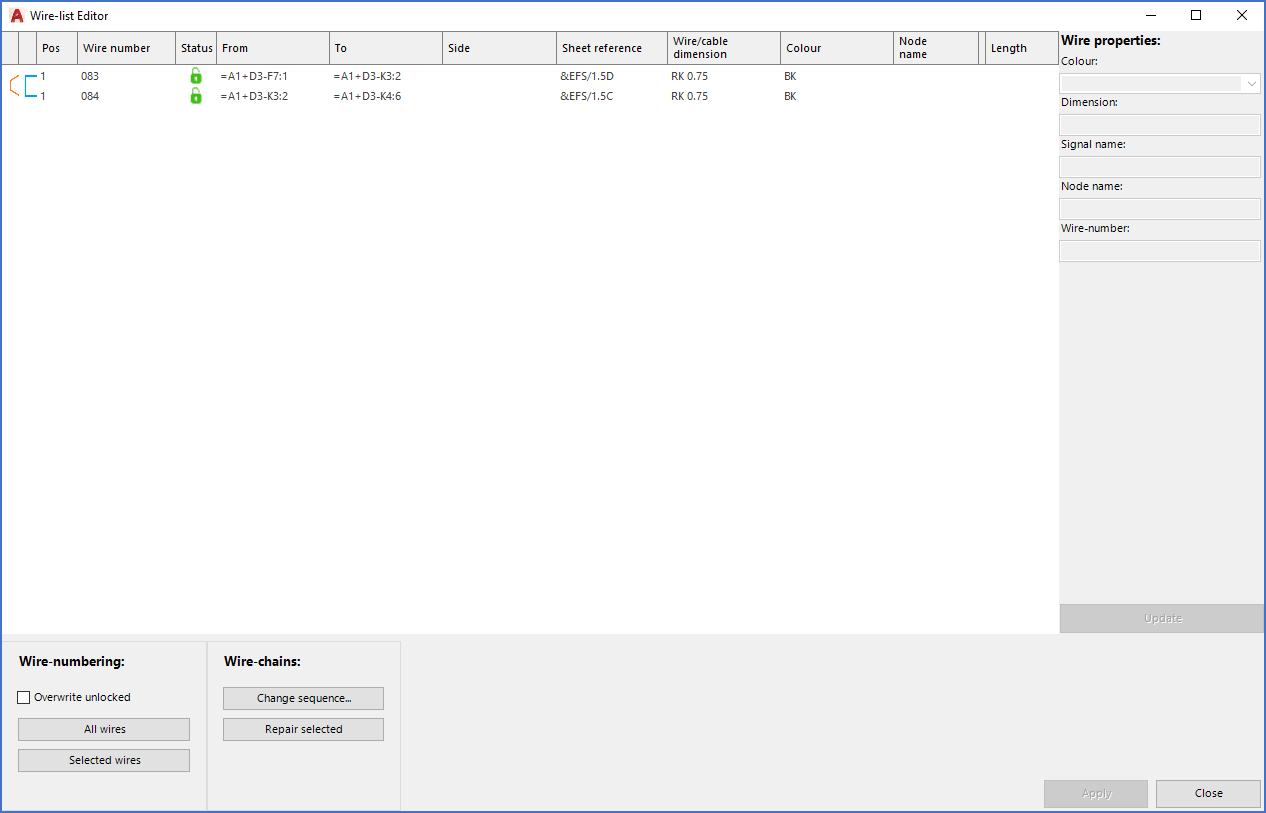Click the Sheet reference column header
Screen dimensions: 1266x813
click(612, 48)
